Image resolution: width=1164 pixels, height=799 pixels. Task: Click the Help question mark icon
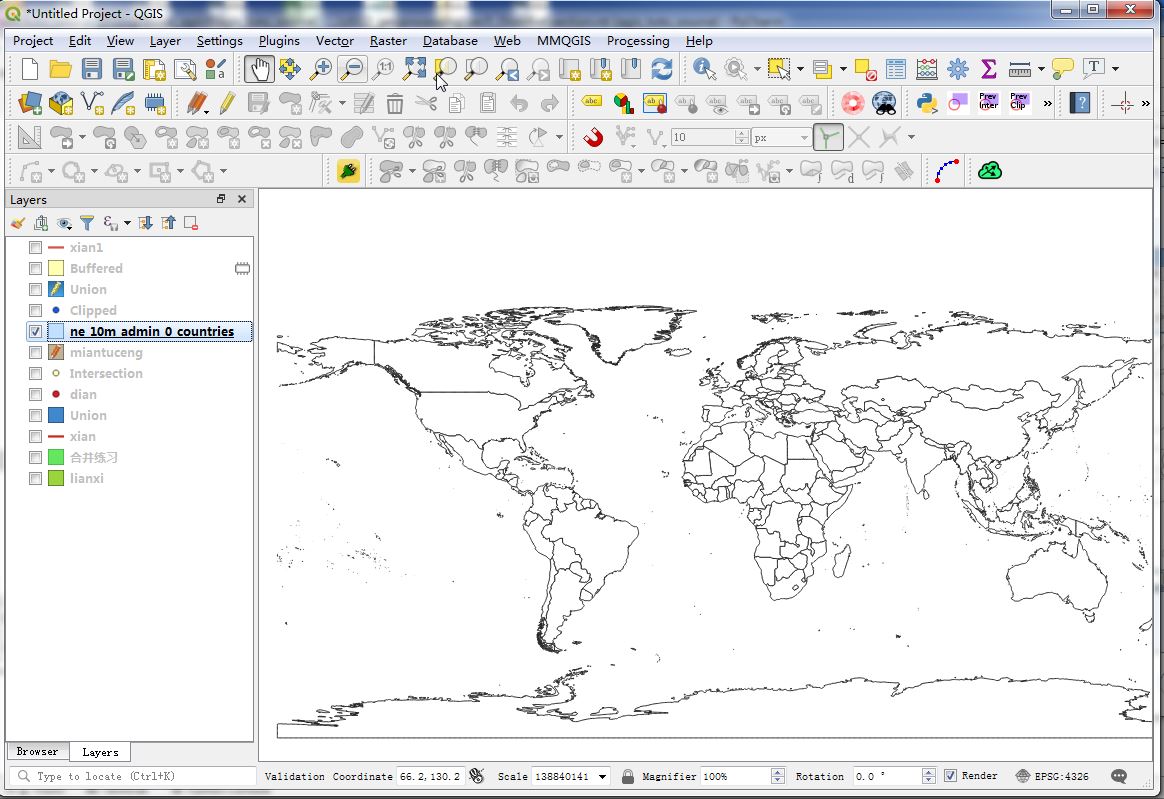point(1080,102)
